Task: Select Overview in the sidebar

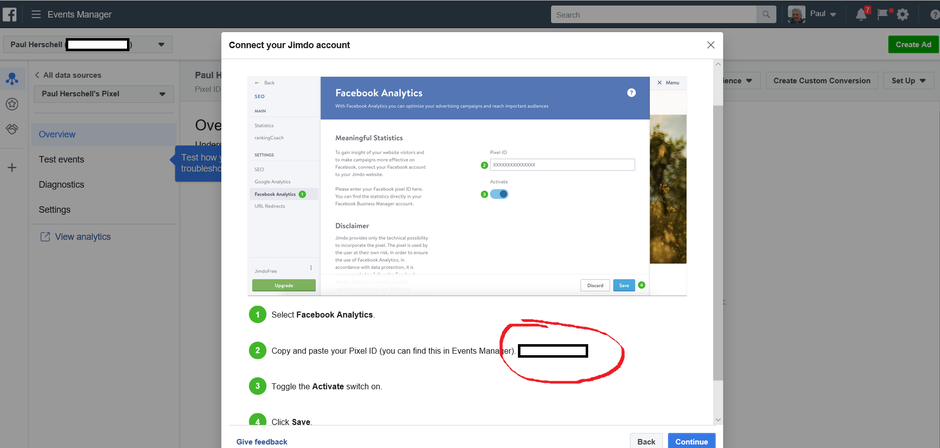Action: [x=104, y=134]
